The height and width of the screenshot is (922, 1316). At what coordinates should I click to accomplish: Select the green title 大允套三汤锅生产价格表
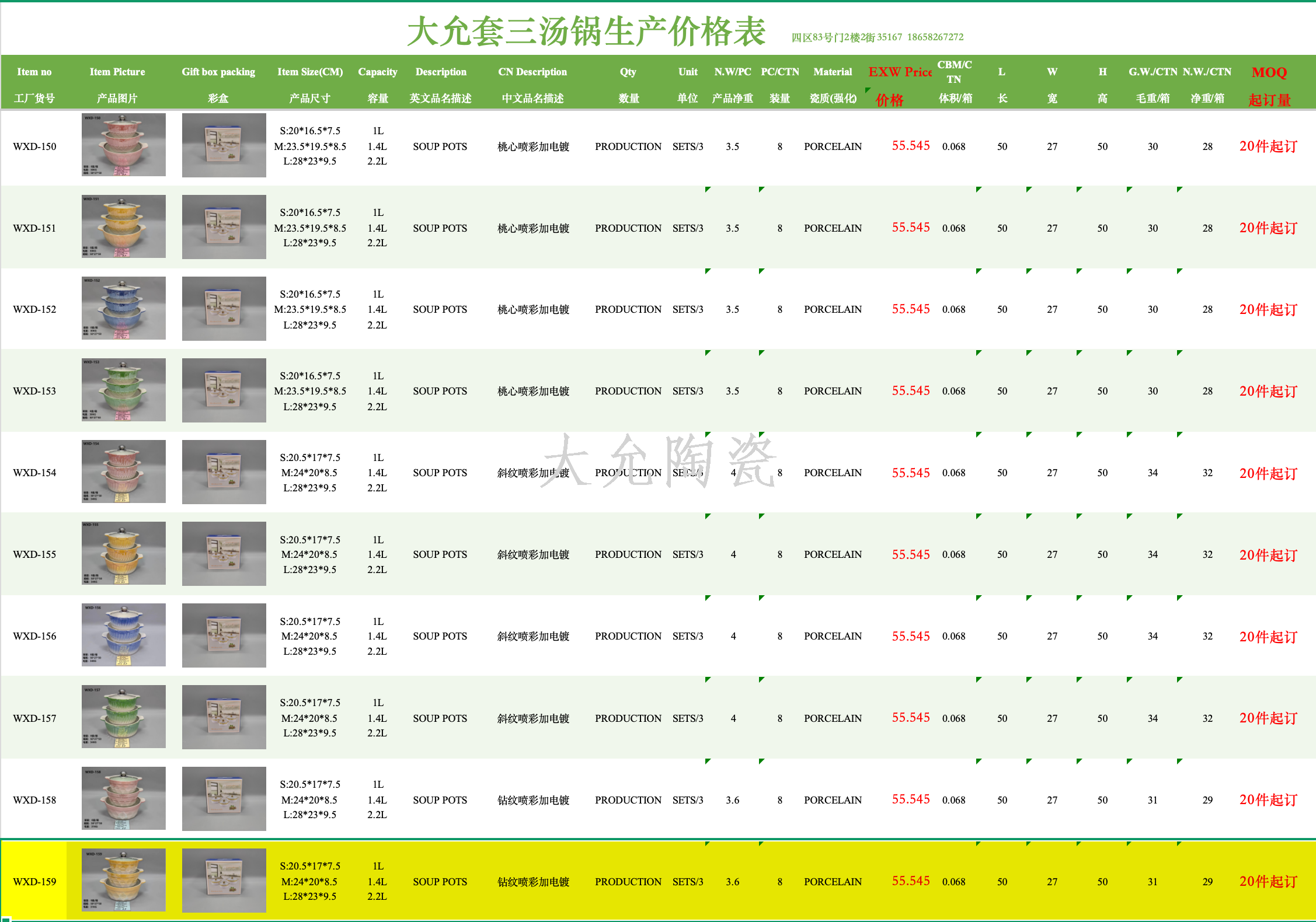tap(586, 32)
